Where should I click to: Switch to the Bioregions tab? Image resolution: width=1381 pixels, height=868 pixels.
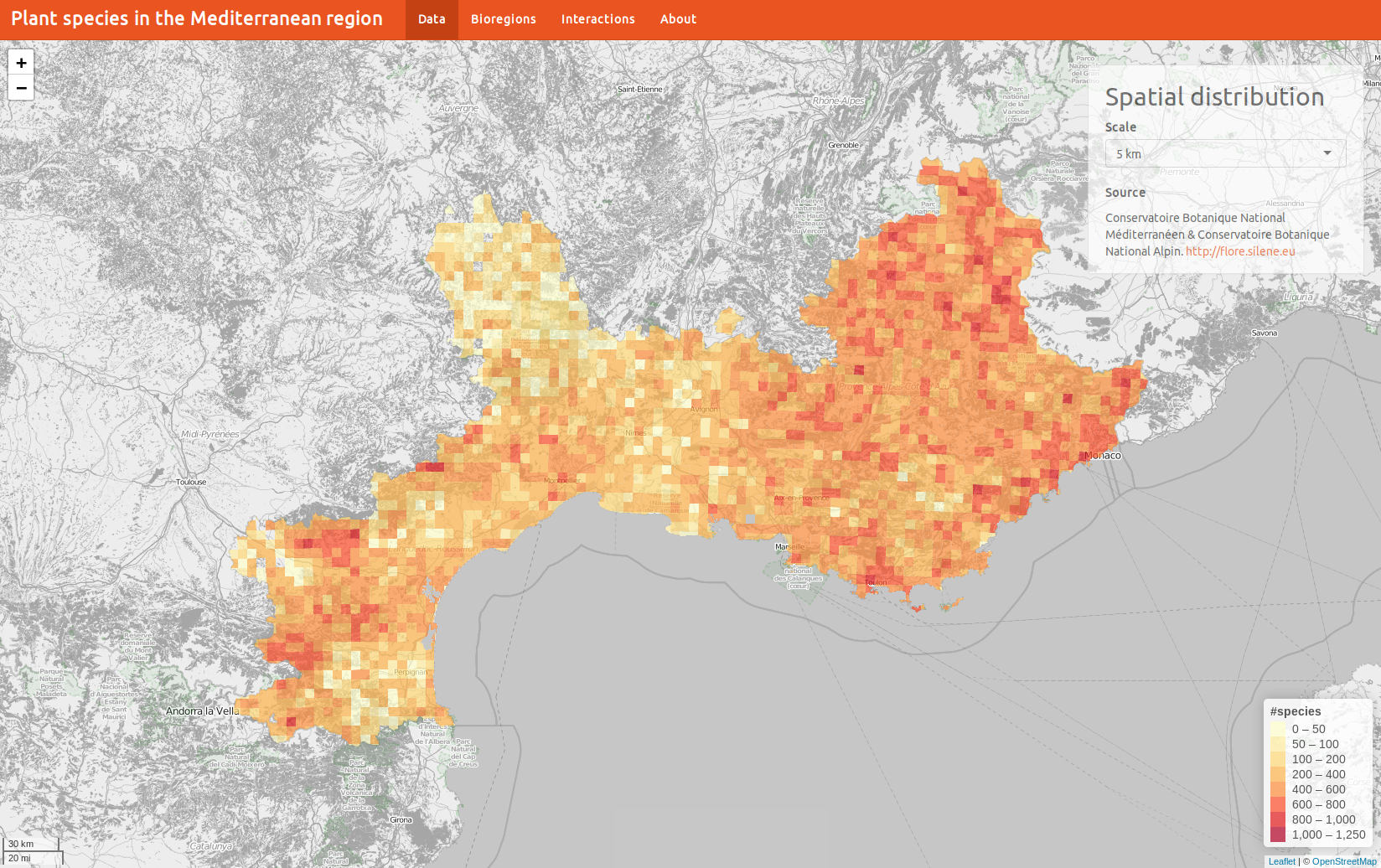coord(504,19)
